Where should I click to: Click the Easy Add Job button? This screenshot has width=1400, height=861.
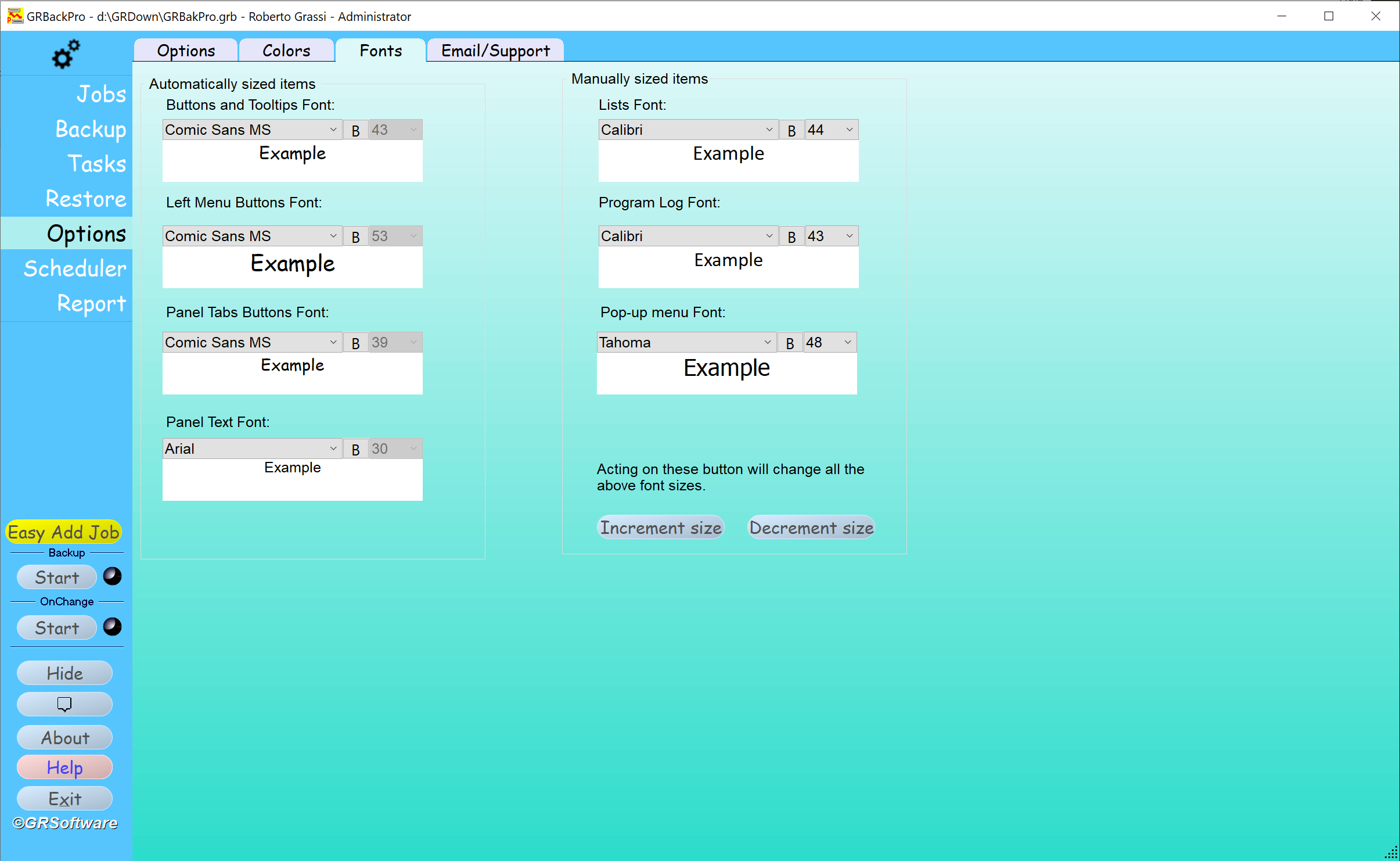pos(64,532)
